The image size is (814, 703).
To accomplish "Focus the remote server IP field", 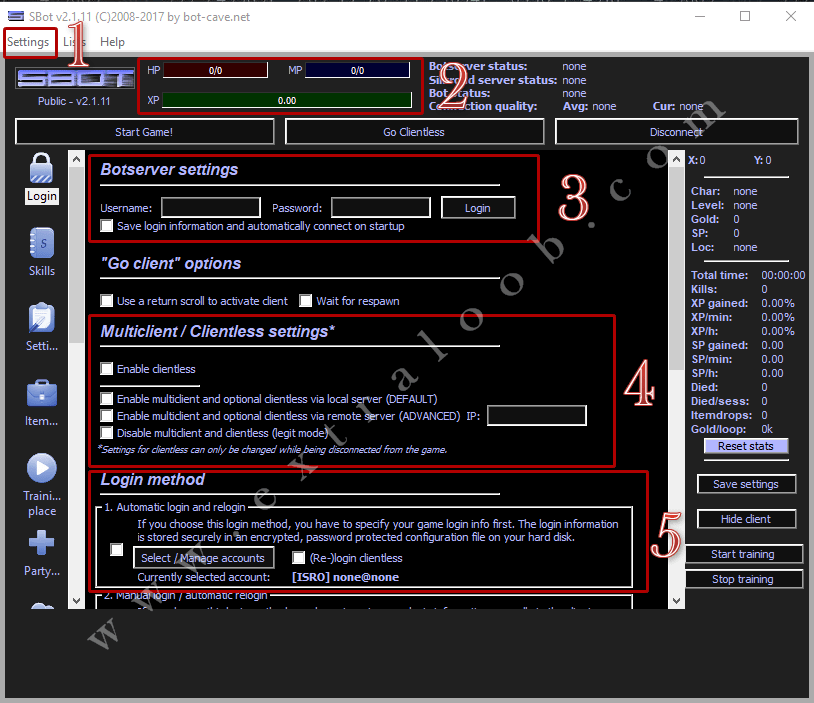I will pyautogui.click(x=537, y=415).
